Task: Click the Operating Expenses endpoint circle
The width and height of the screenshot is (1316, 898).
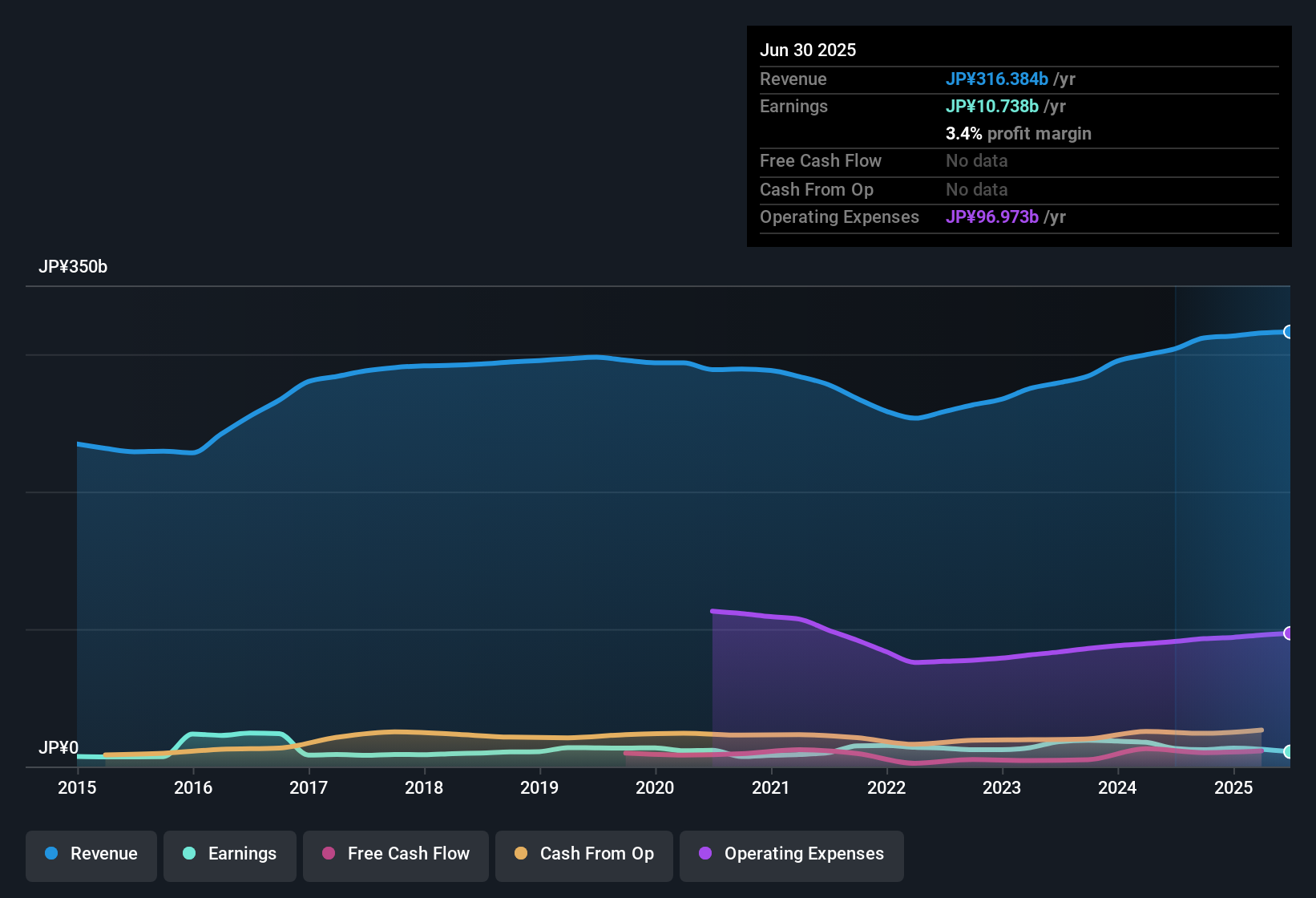Action: [x=1289, y=633]
